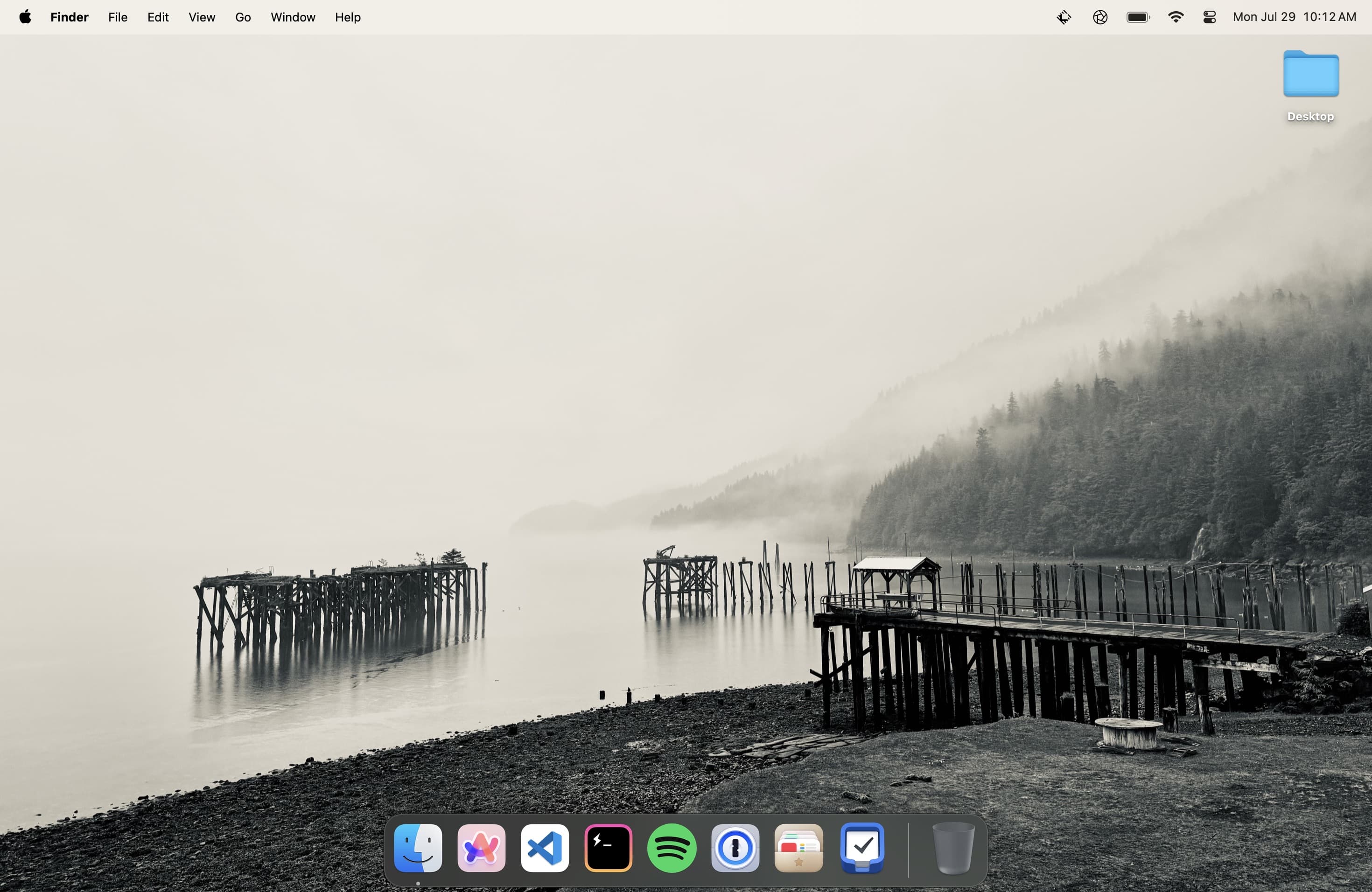Open the Go menu
Screen dimensions: 1372x892
point(243,17)
